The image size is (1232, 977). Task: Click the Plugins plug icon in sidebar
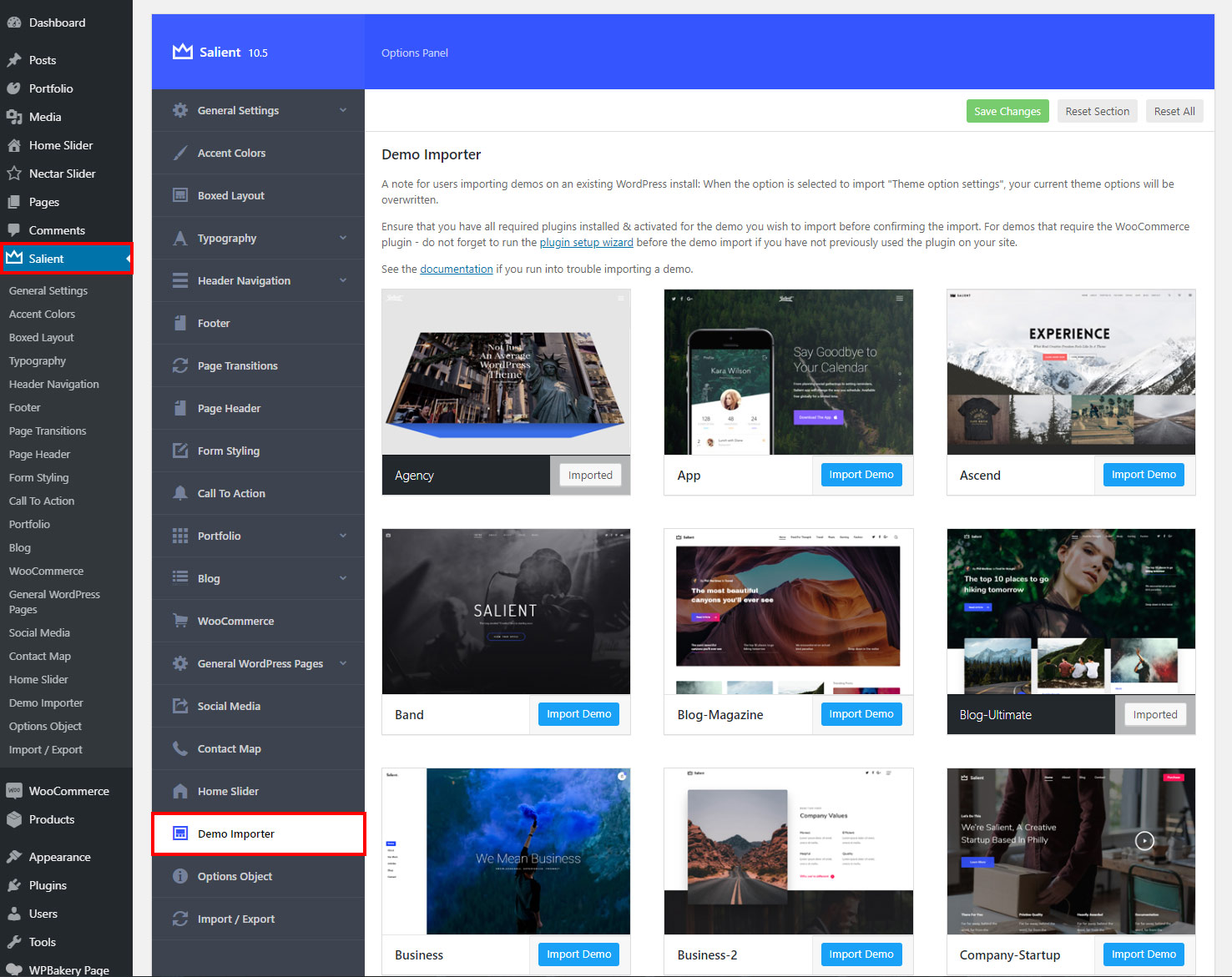point(14,885)
